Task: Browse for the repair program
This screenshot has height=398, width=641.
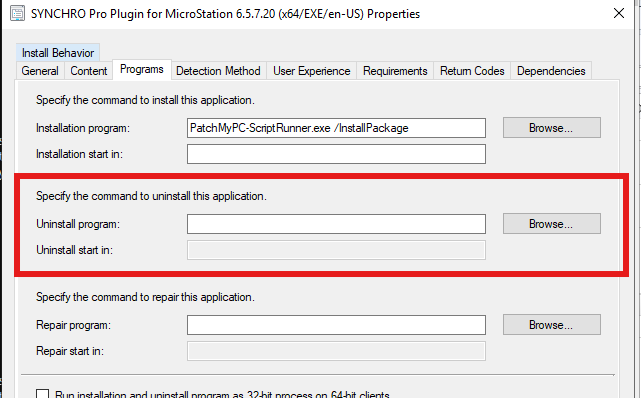Action: click(552, 324)
